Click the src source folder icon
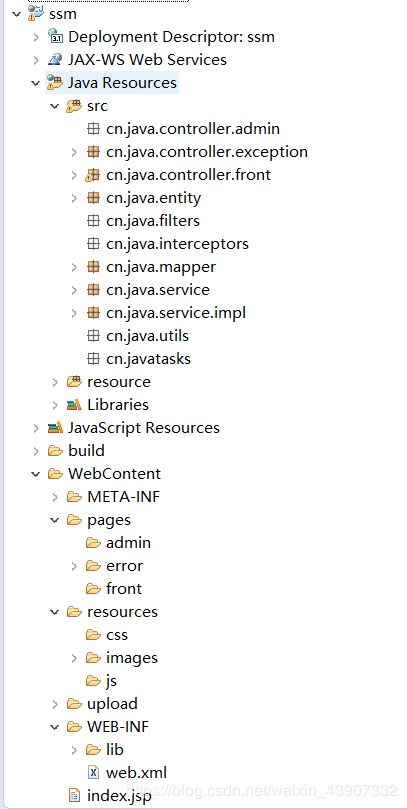This screenshot has width=407, height=809. click(74, 106)
